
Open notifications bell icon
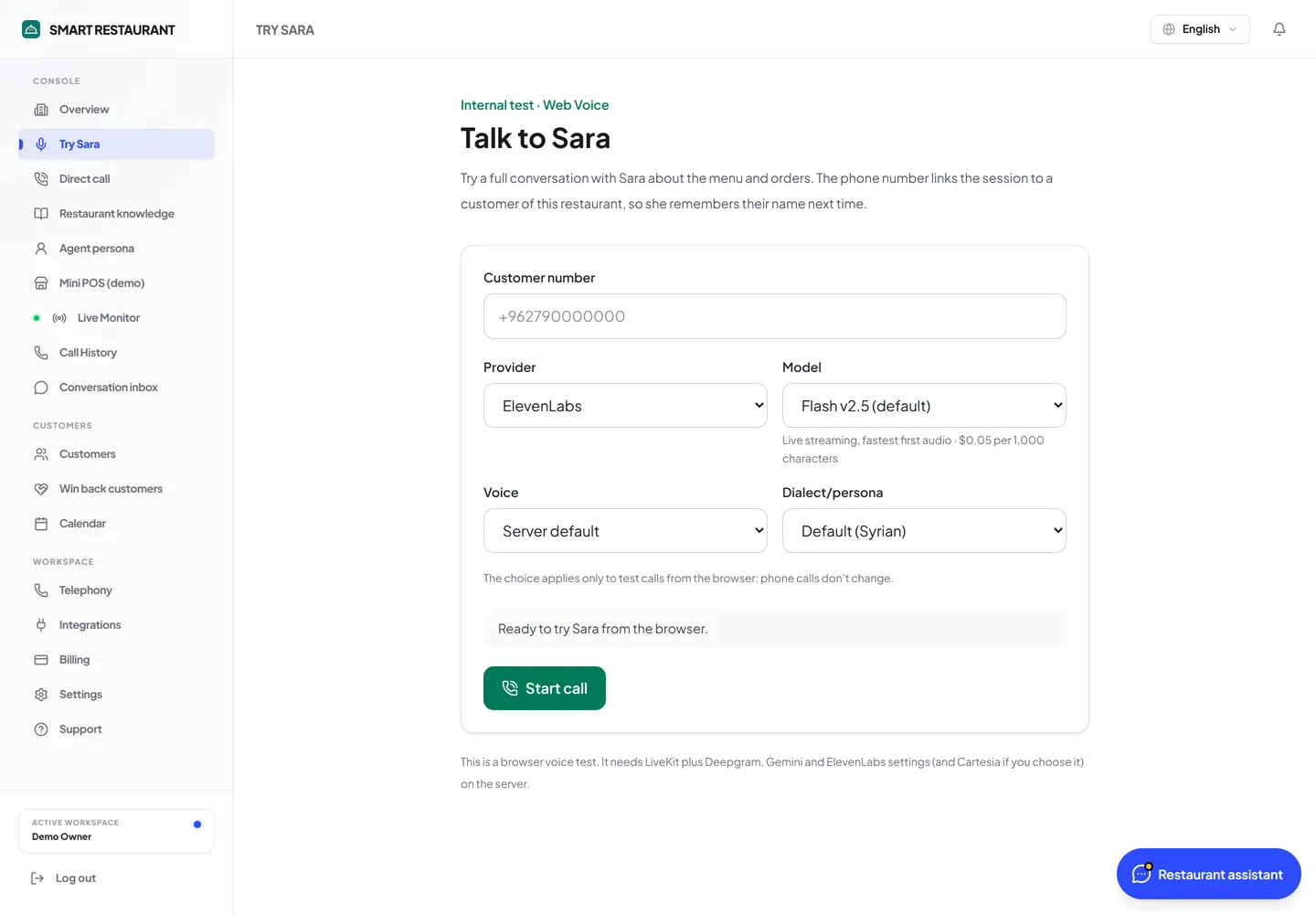[x=1279, y=29]
